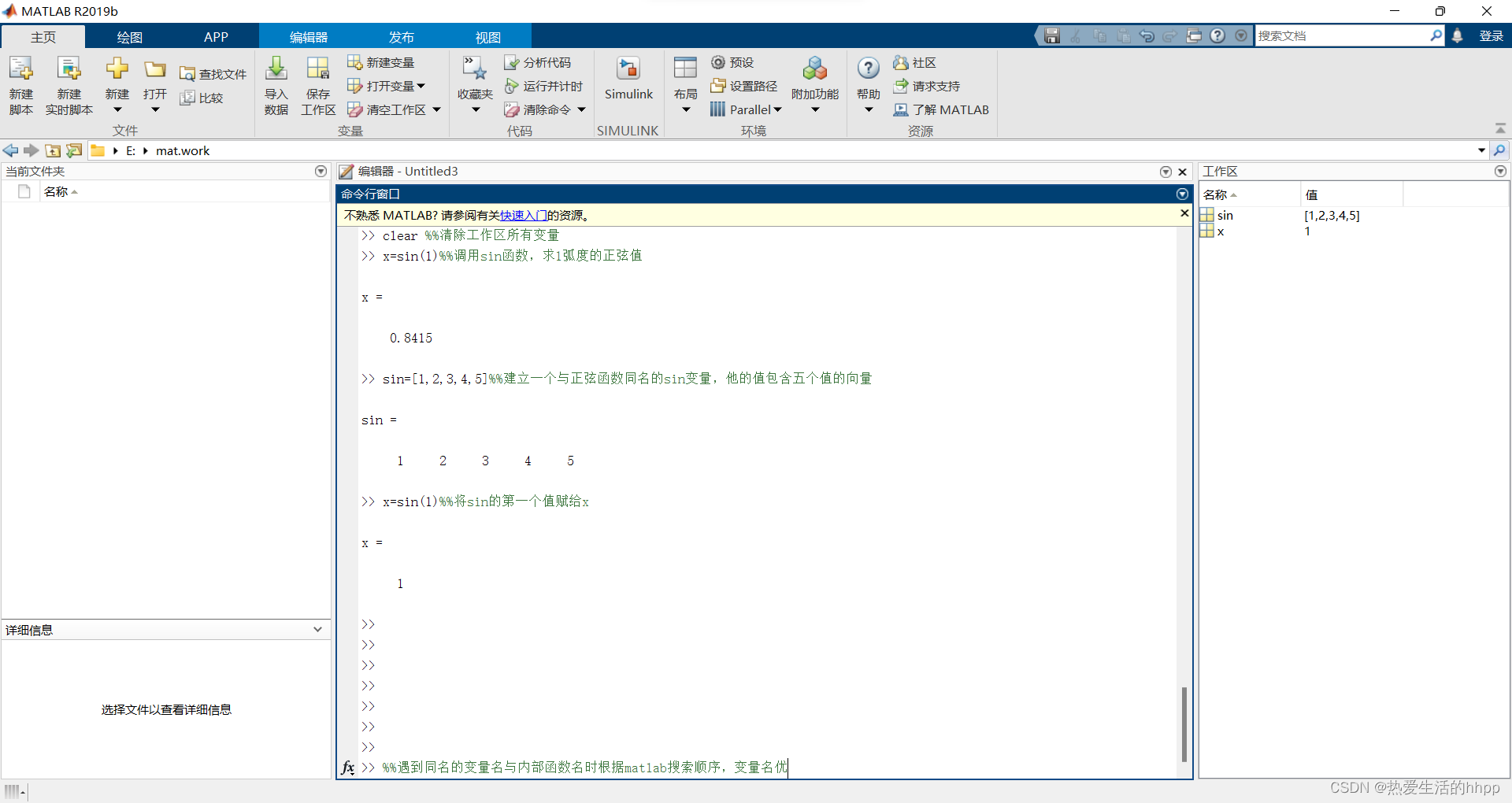
Task: Switch to the 绘图 ribbon tab
Action: pos(128,36)
